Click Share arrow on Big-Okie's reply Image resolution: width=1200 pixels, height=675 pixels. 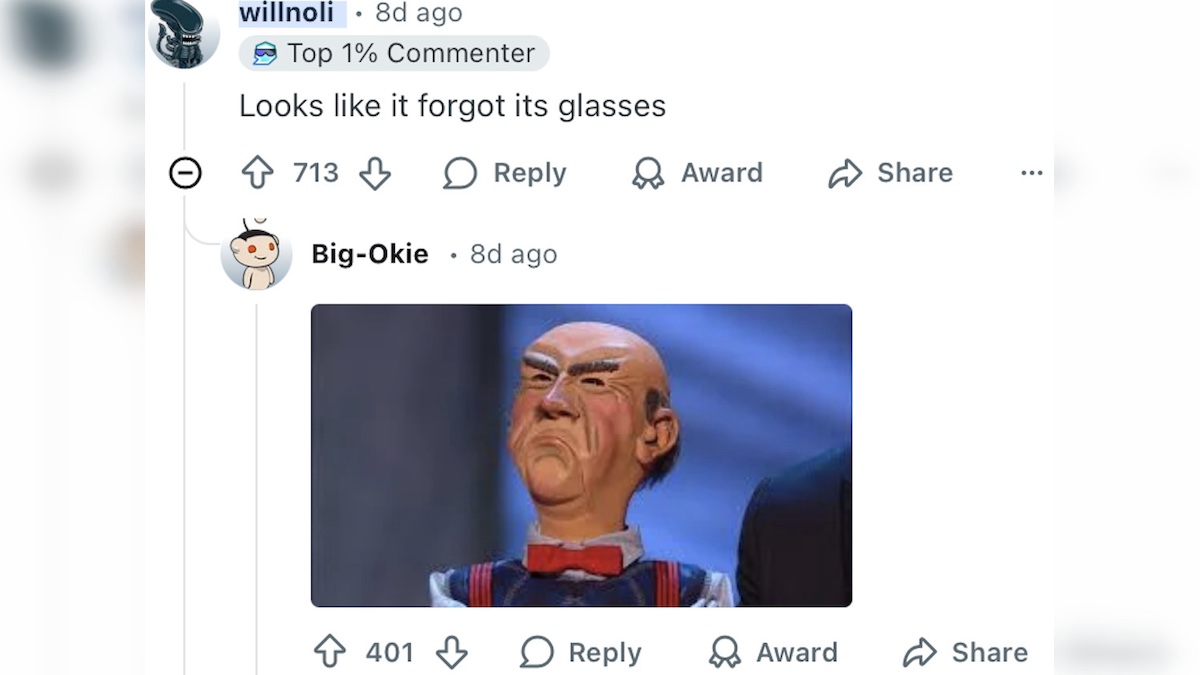pos(919,653)
